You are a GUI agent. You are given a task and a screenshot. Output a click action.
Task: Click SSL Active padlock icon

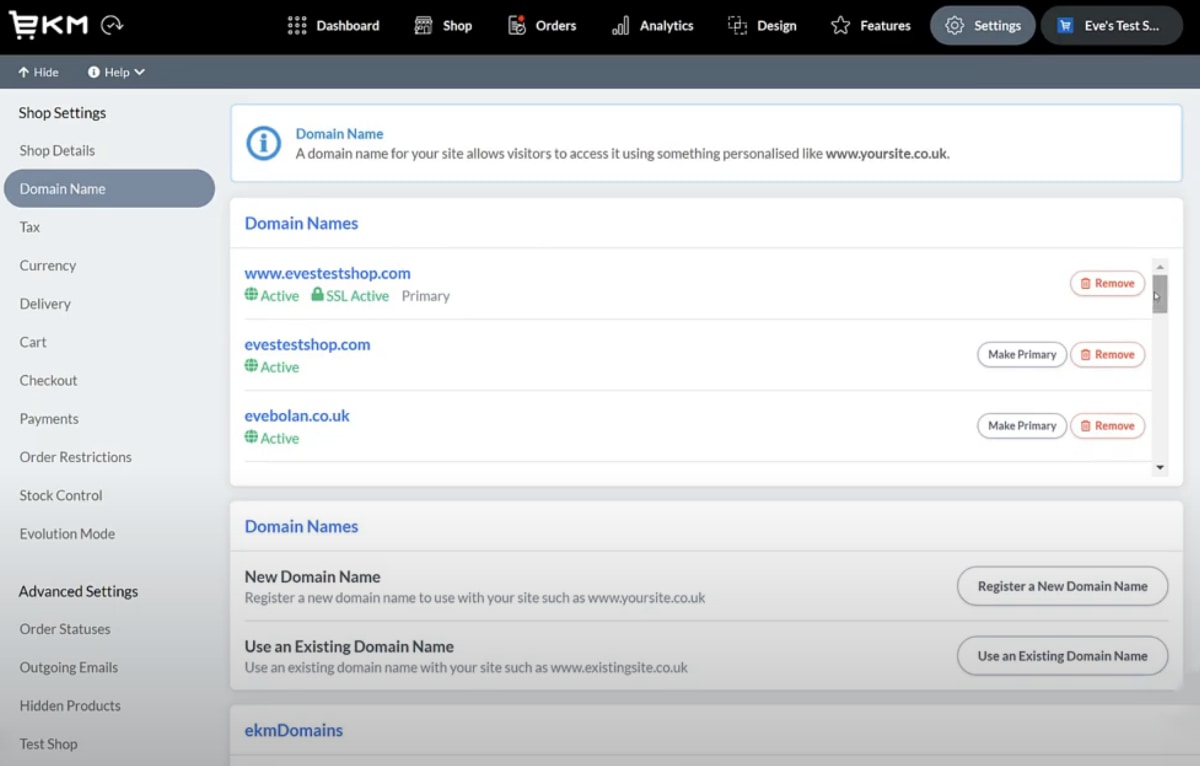coord(317,295)
